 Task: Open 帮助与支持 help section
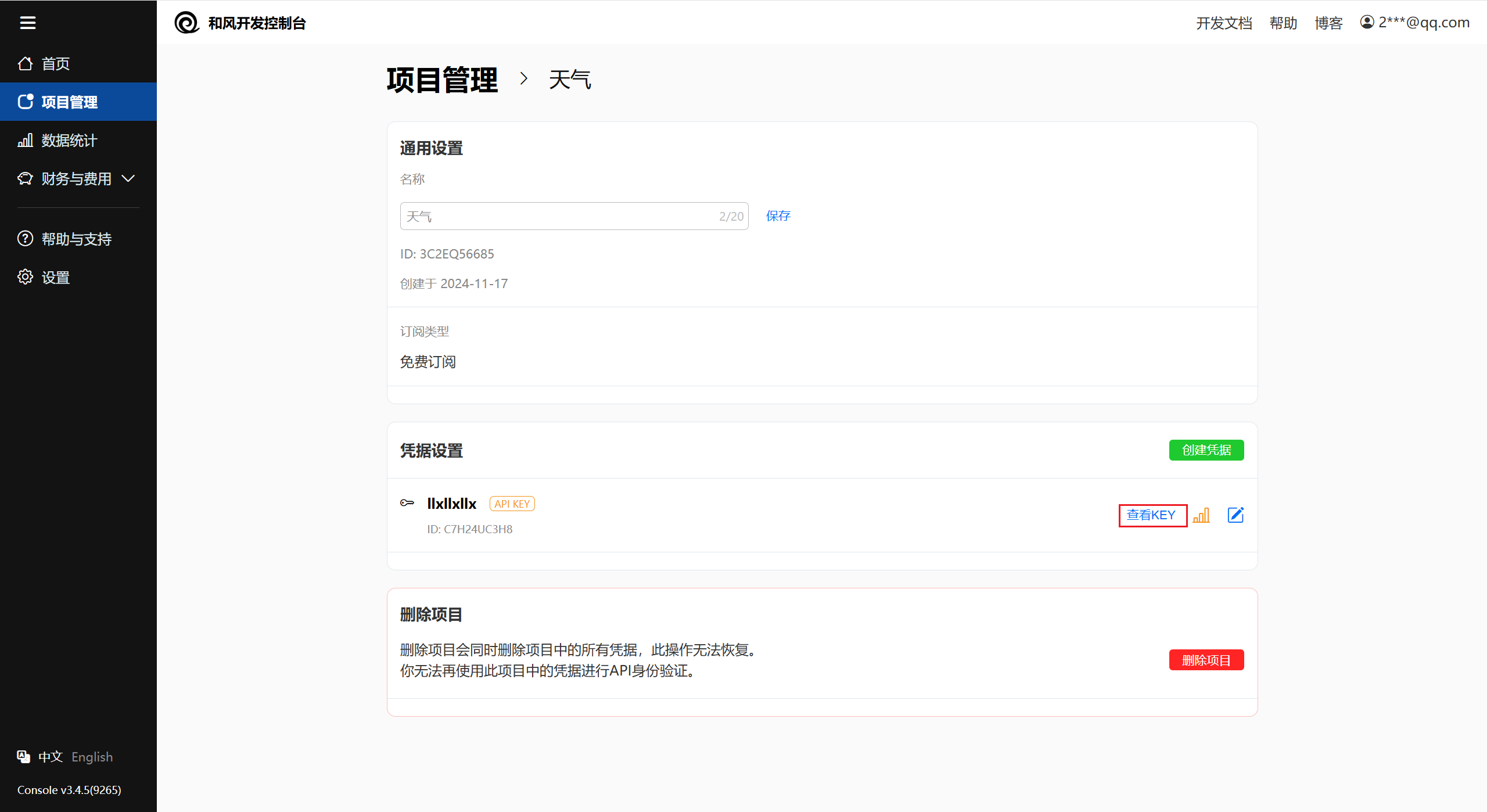76,238
